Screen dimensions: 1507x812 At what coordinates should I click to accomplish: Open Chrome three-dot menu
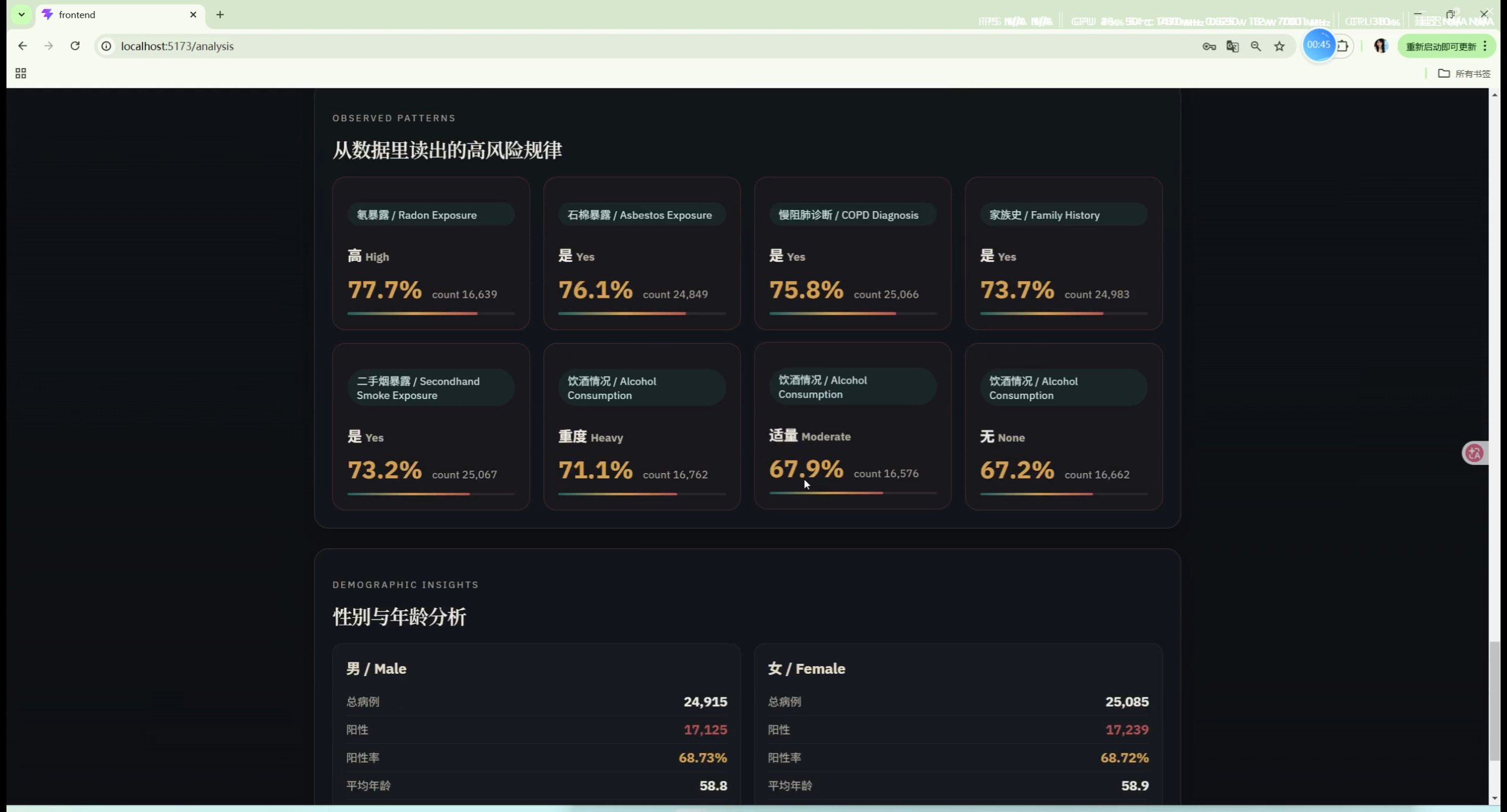pos(1485,46)
